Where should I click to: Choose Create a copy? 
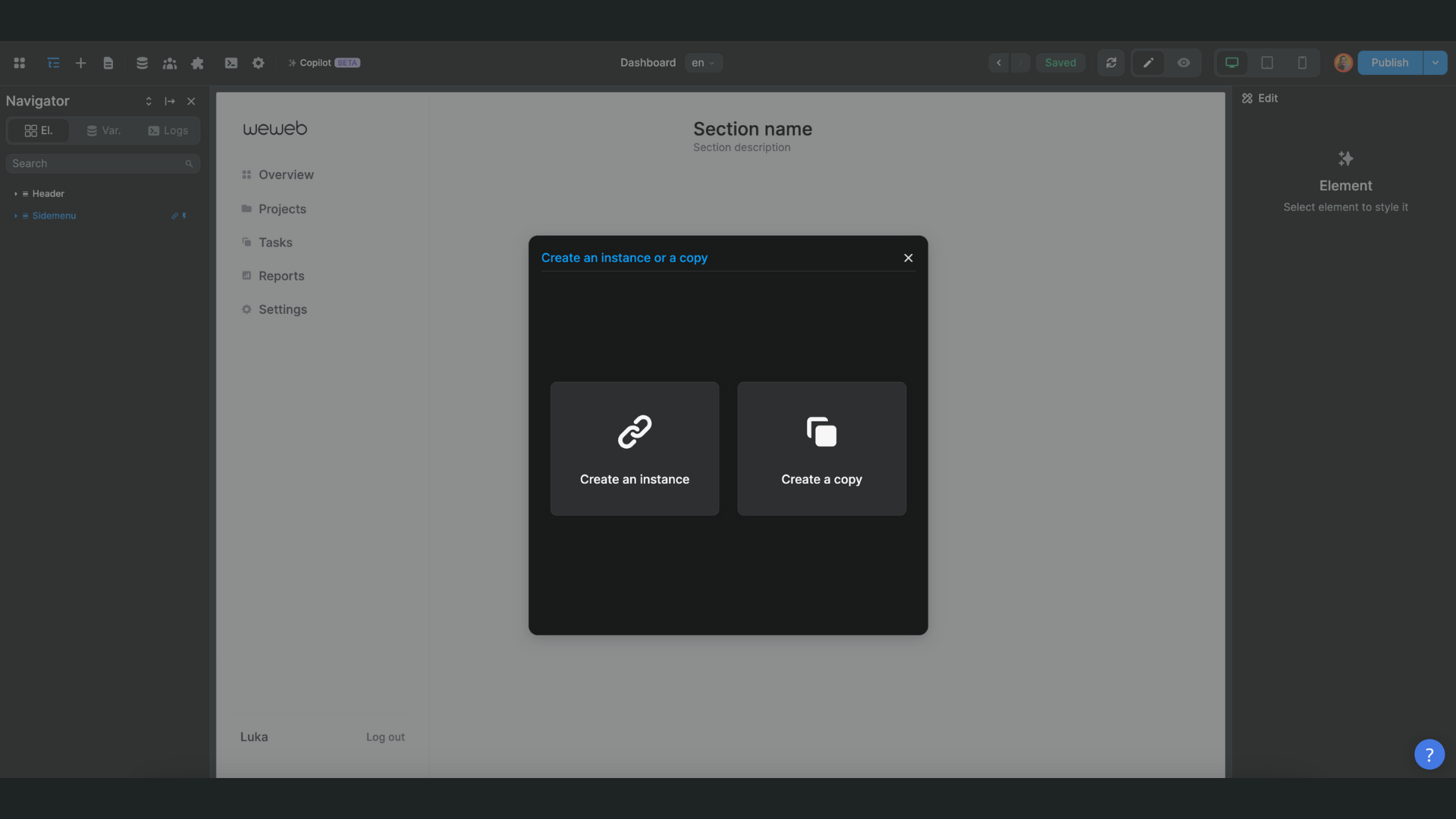(x=821, y=449)
